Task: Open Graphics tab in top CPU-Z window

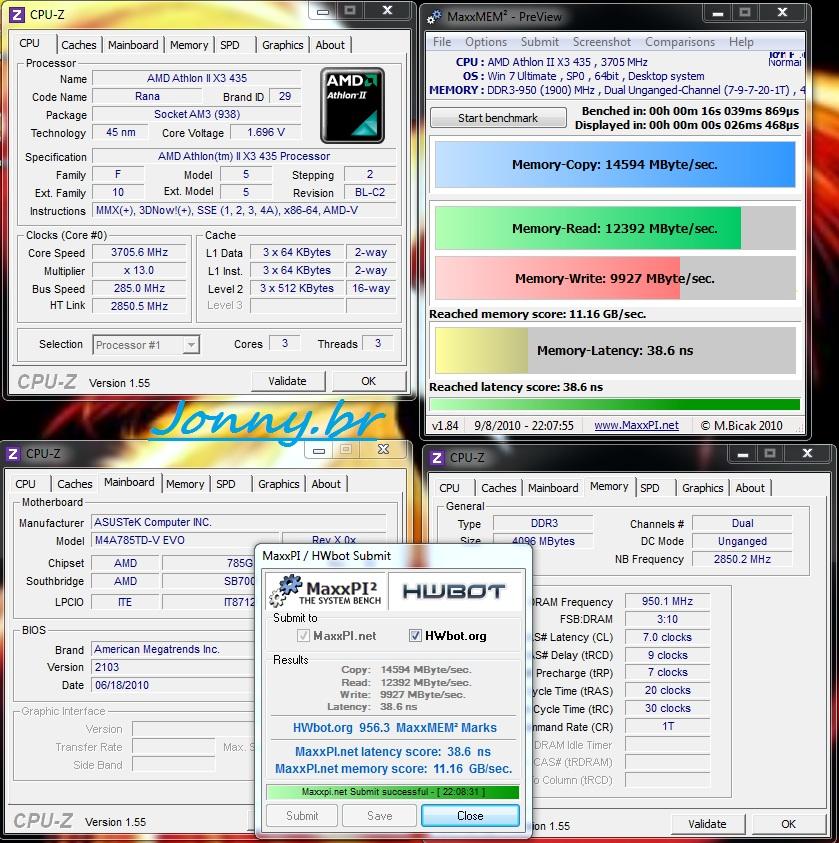Action: [283, 45]
